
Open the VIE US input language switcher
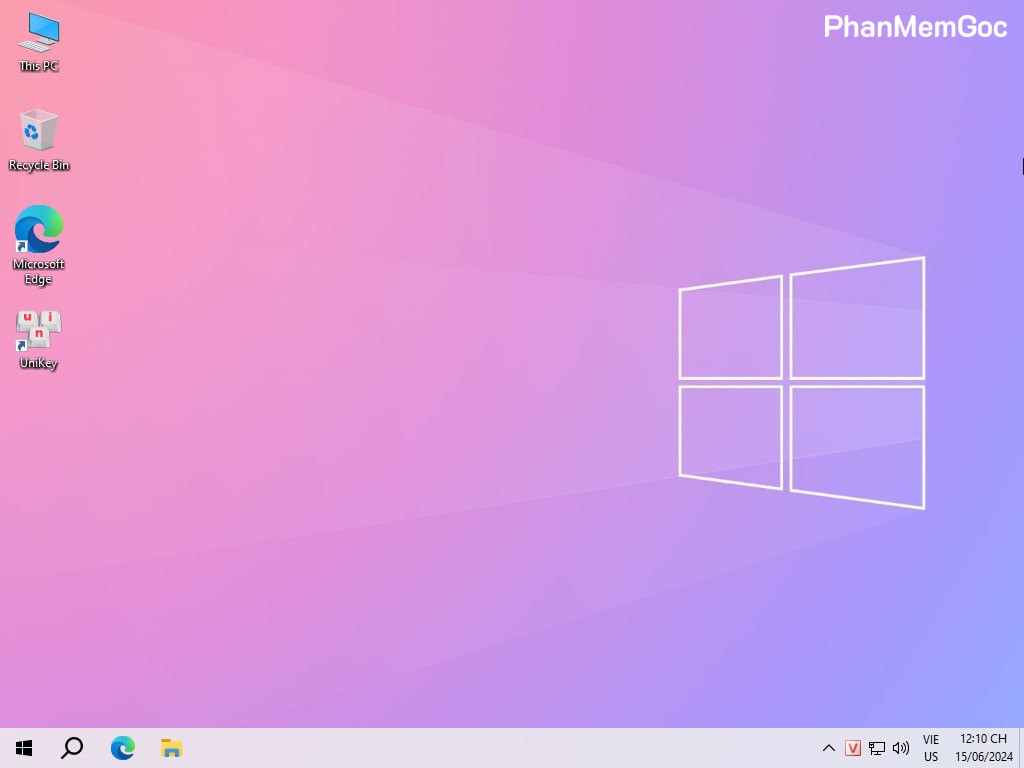tap(931, 748)
